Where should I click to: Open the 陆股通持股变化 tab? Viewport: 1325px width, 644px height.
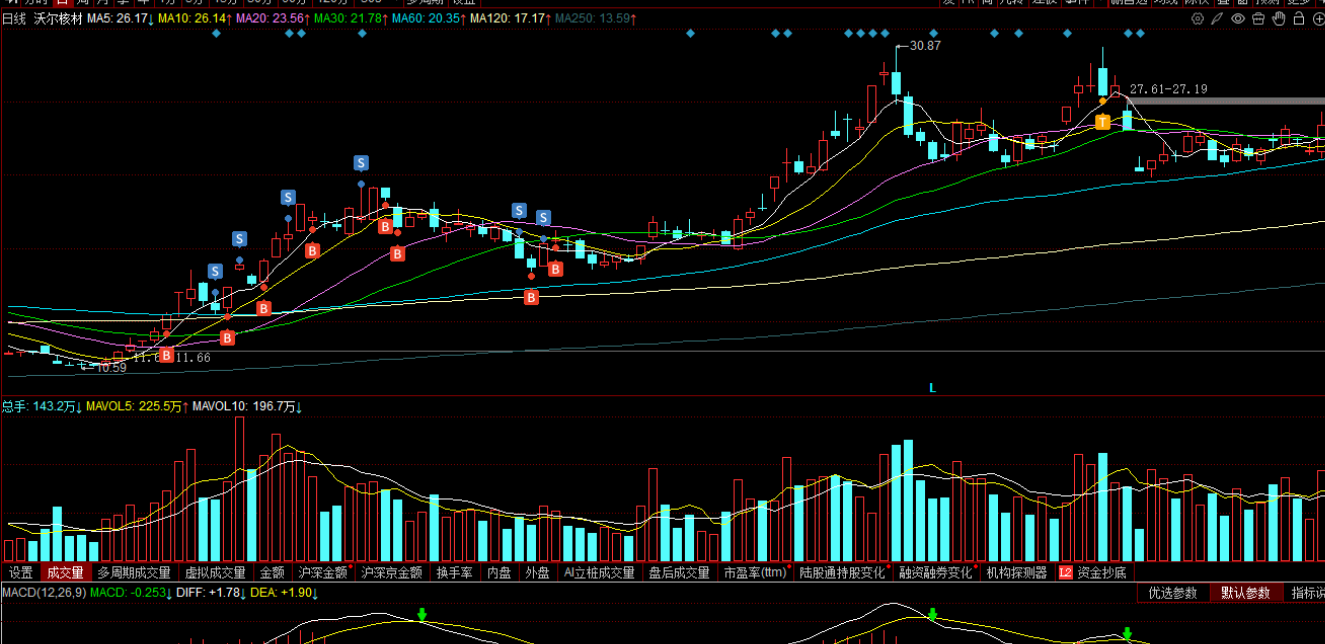click(843, 573)
